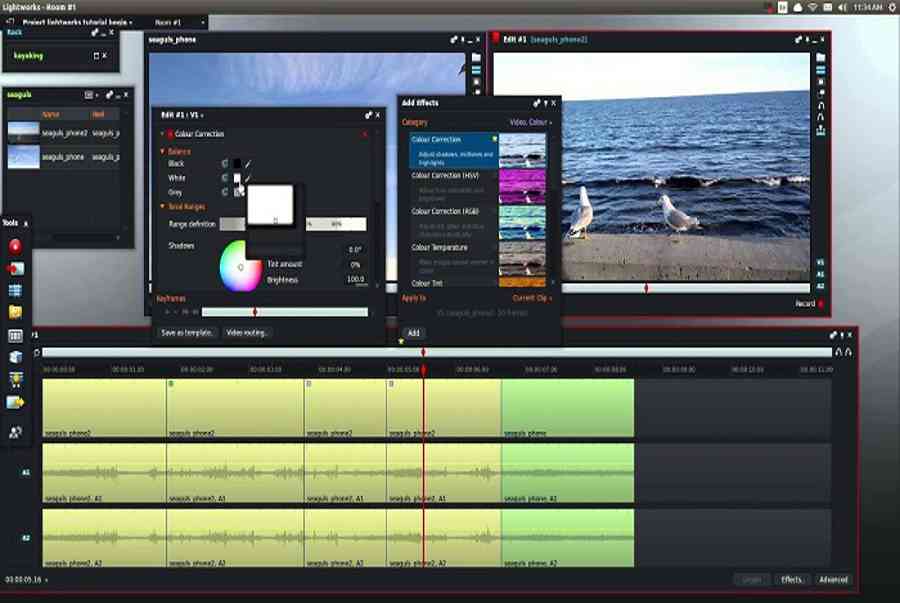The width and height of the screenshot is (900, 603).
Task: Open the import clips tool icon
Action: (x=16, y=268)
